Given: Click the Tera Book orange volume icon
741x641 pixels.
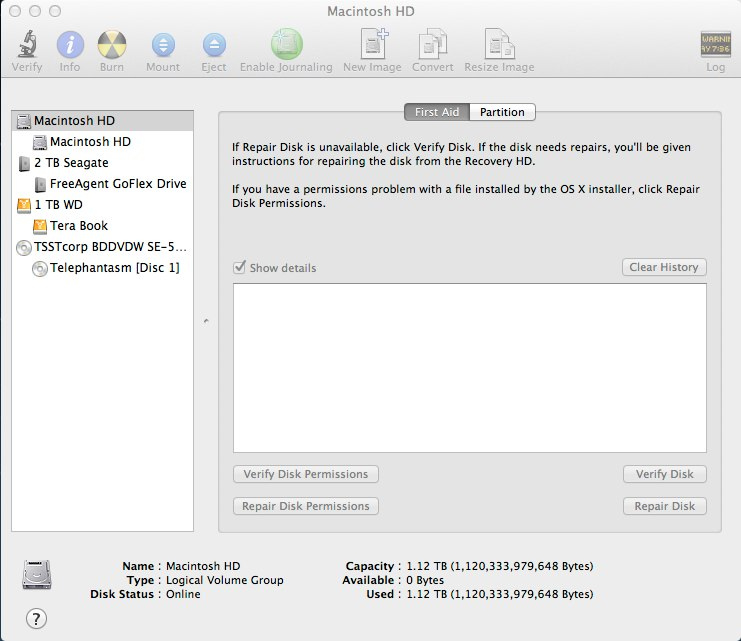Looking at the screenshot, I should pyautogui.click(x=40, y=226).
